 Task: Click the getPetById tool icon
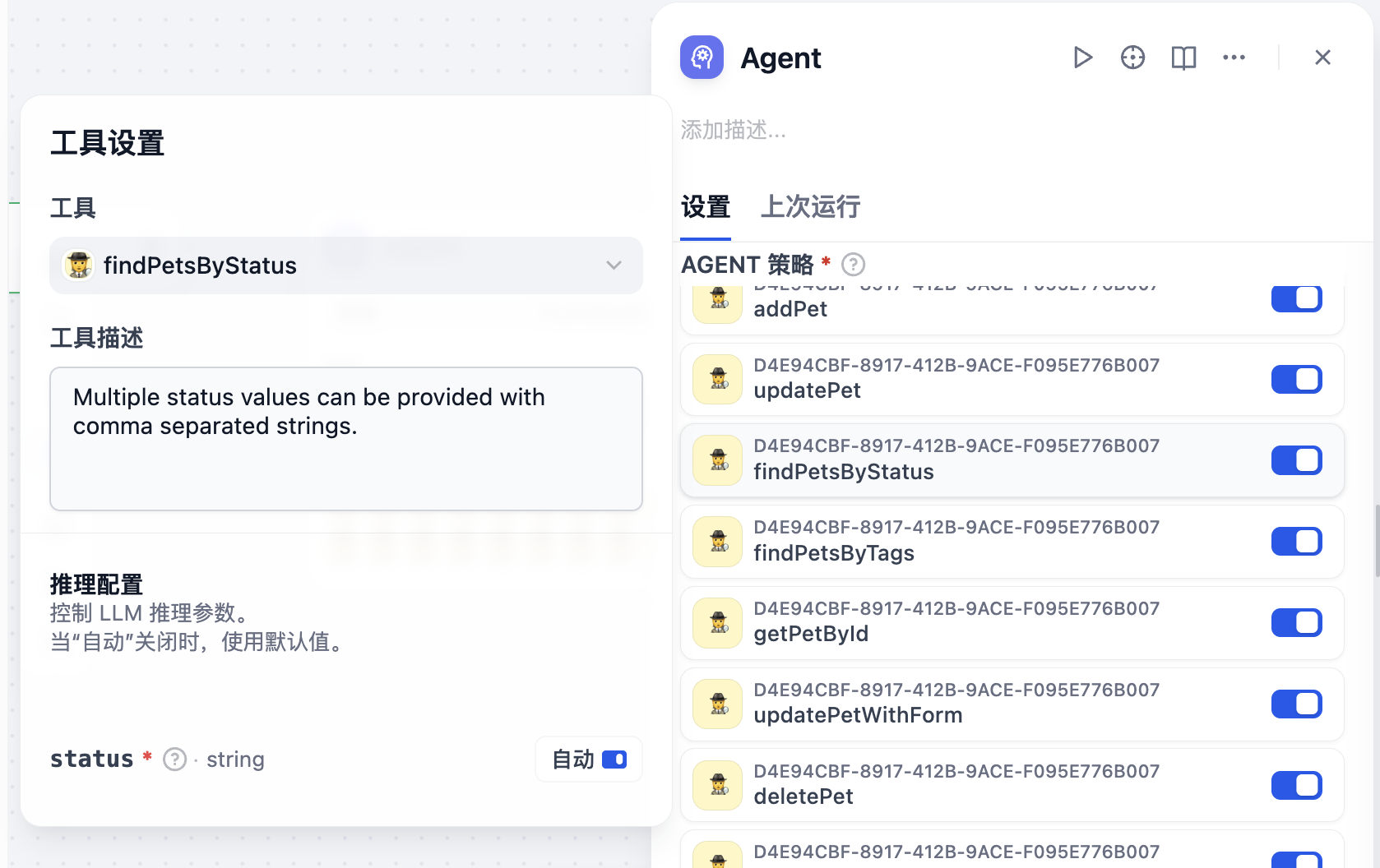pyautogui.click(x=718, y=622)
